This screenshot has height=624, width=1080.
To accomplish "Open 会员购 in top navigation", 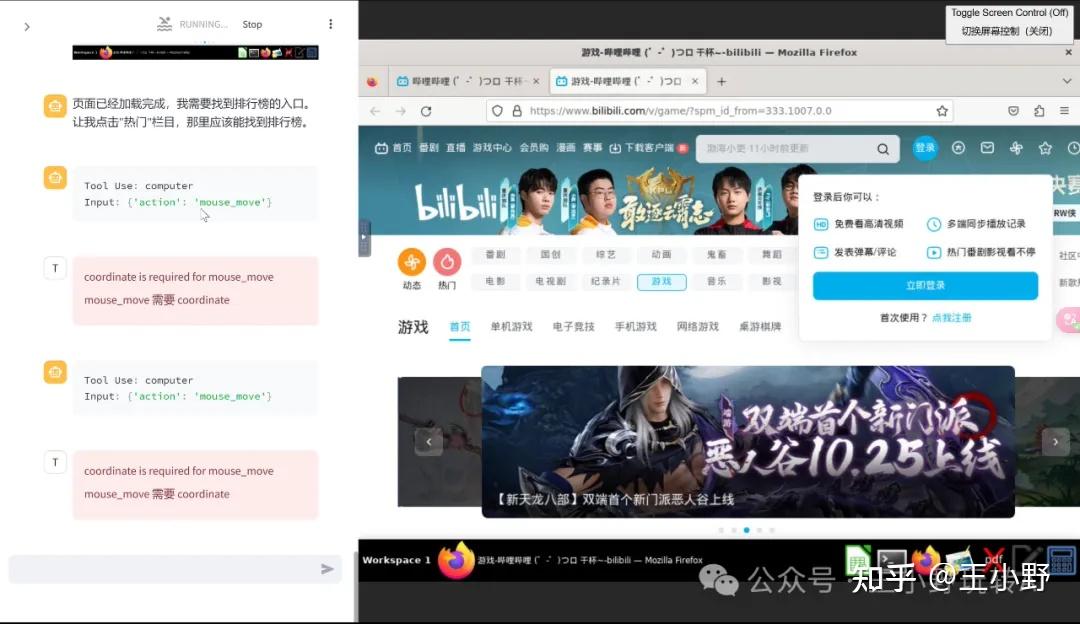I will coord(534,148).
